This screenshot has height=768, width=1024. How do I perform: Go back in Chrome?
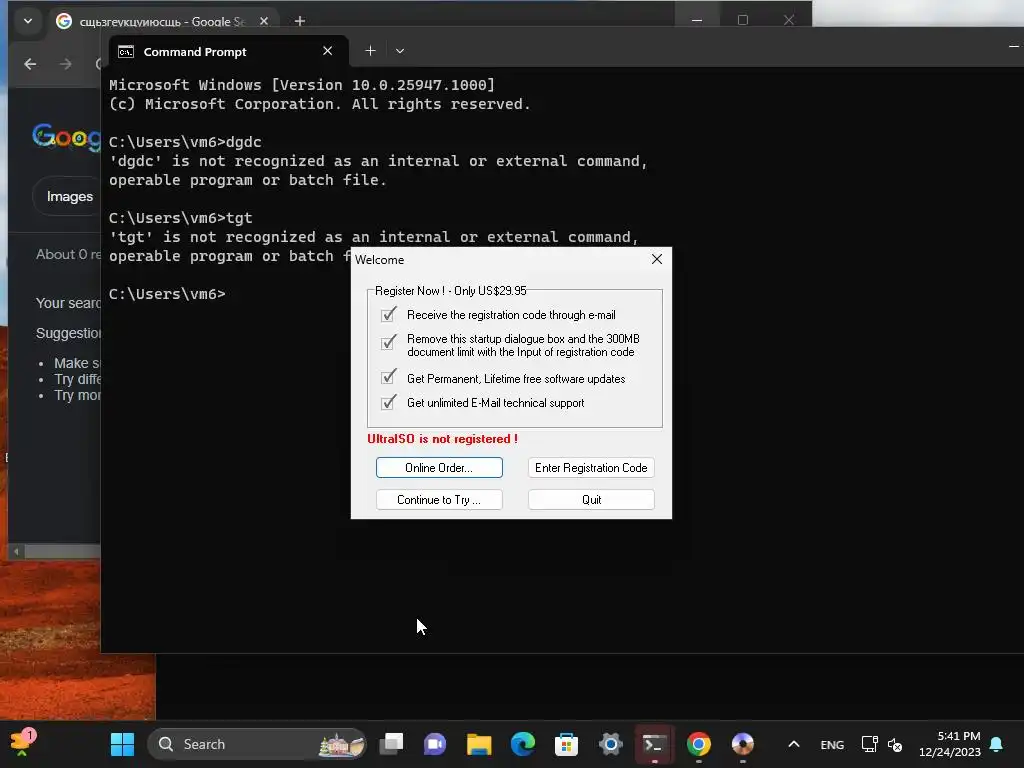[x=30, y=64]
